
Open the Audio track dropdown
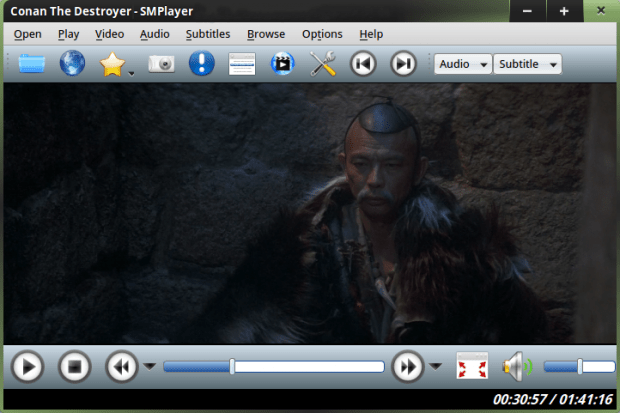click(463, 64)
